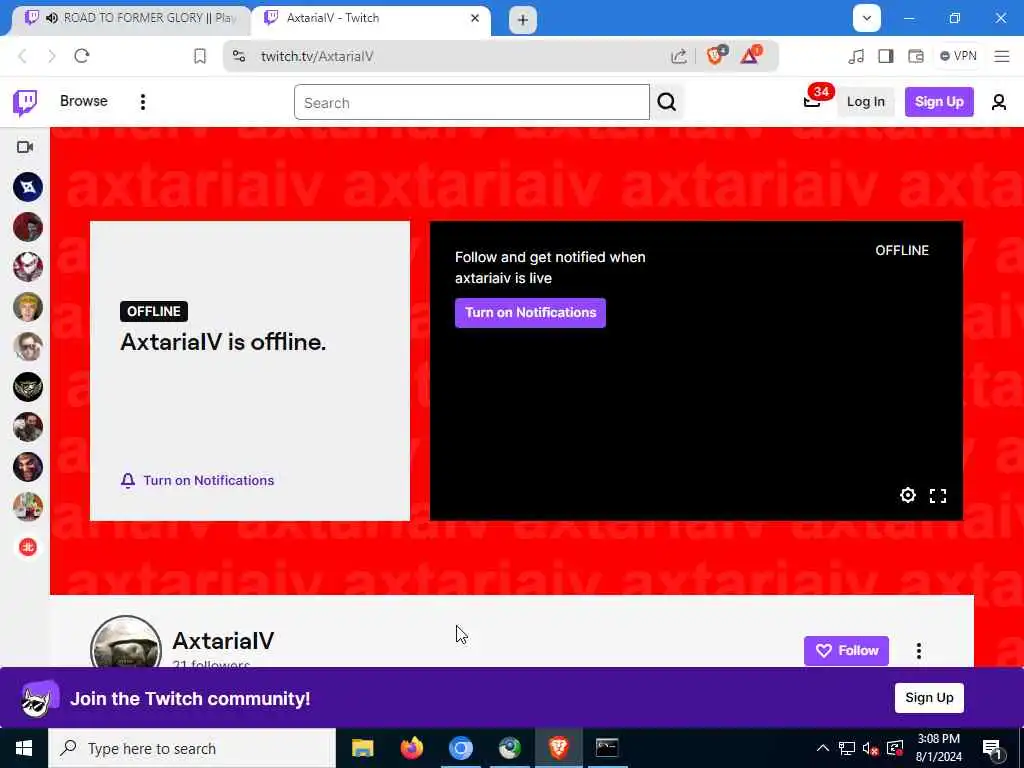Viewport: 1024px width, 768px height.
Task: Toggle the Brave VPN button
Action: click(958, 56)
